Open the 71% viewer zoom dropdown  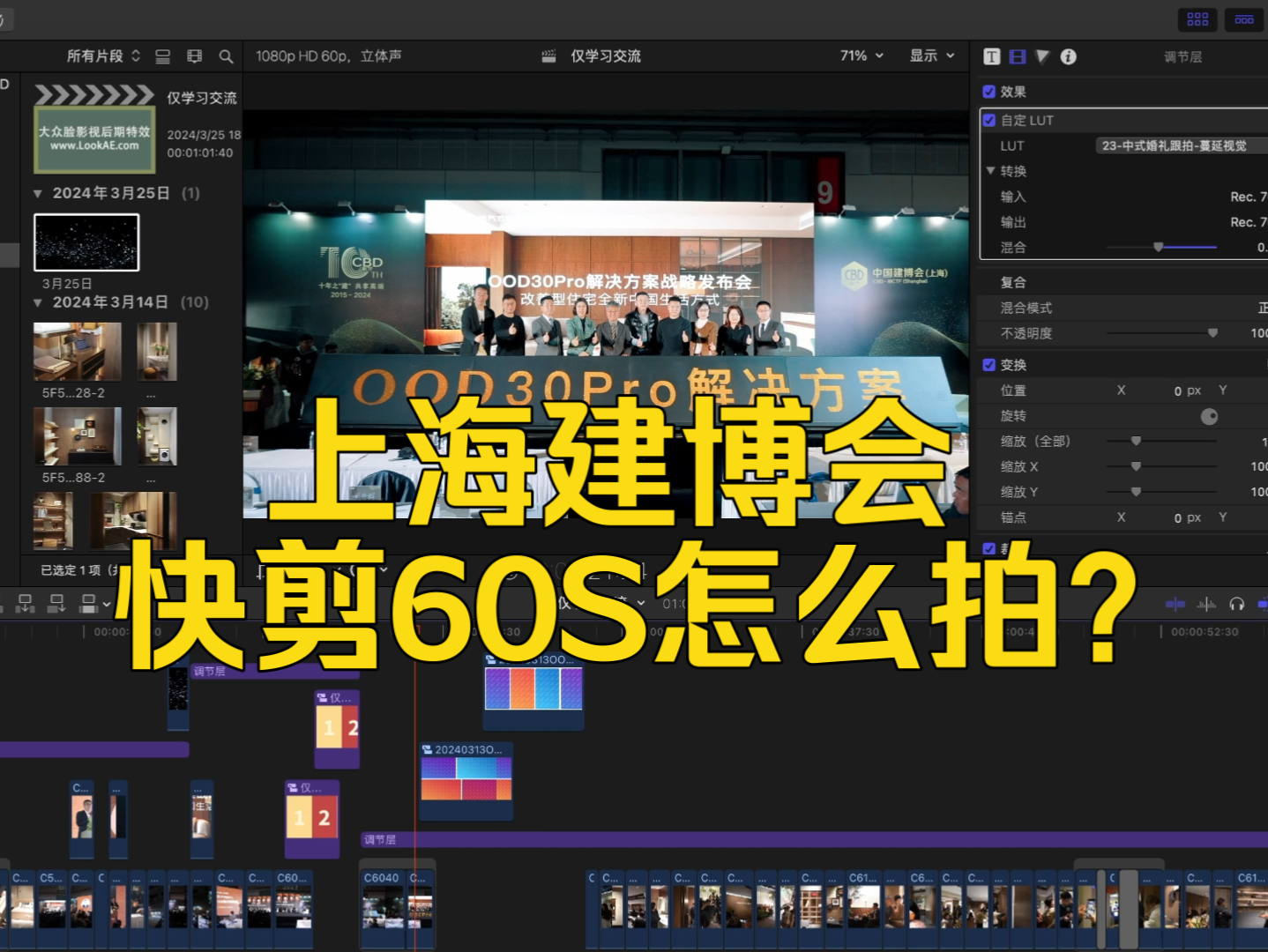(x=861, y=56)
